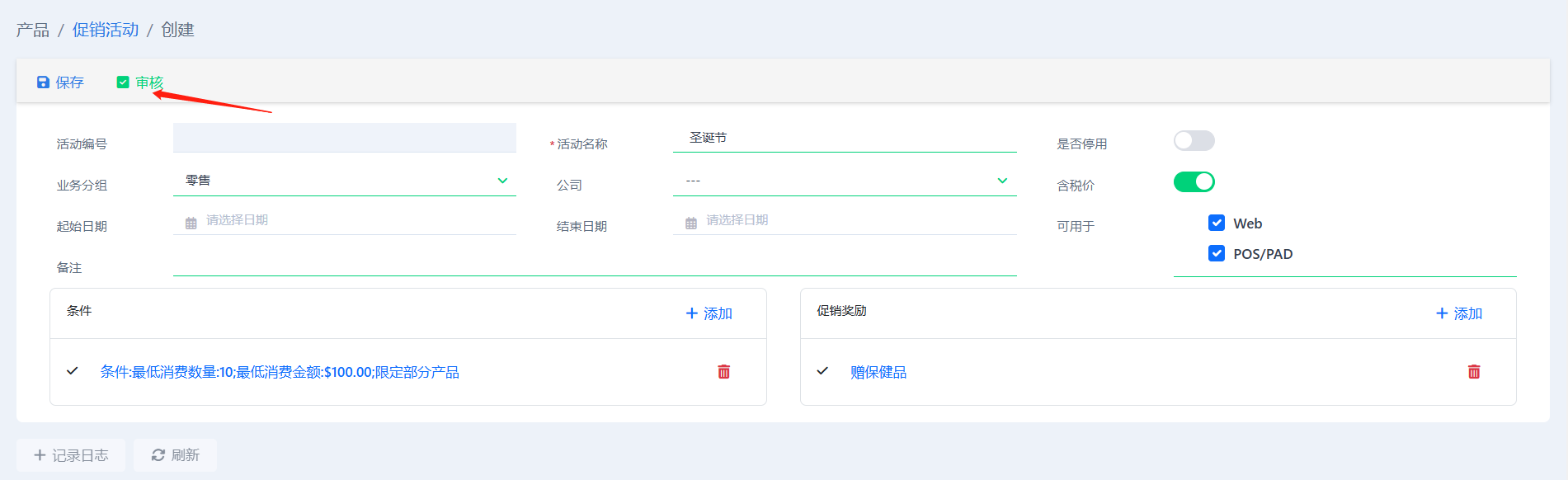Open the 业务分组 dropdown showing 零售

(345, 181)
